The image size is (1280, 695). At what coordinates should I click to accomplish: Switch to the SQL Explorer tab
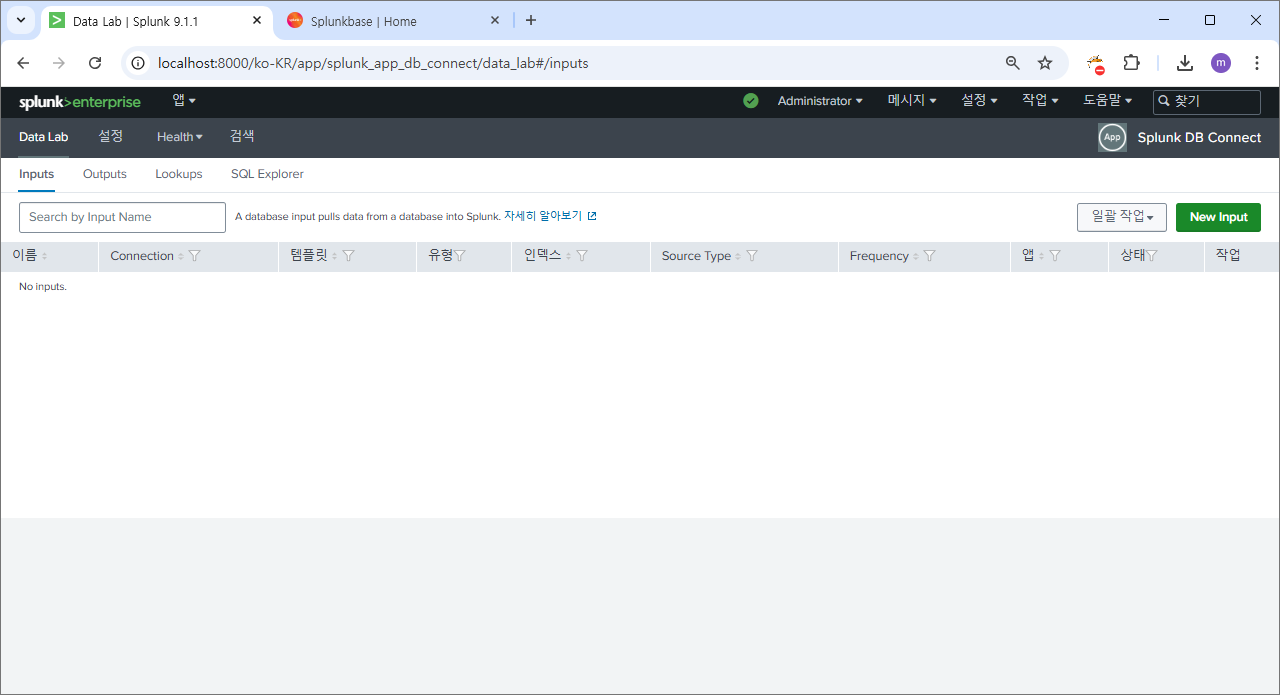coord(267,174)
